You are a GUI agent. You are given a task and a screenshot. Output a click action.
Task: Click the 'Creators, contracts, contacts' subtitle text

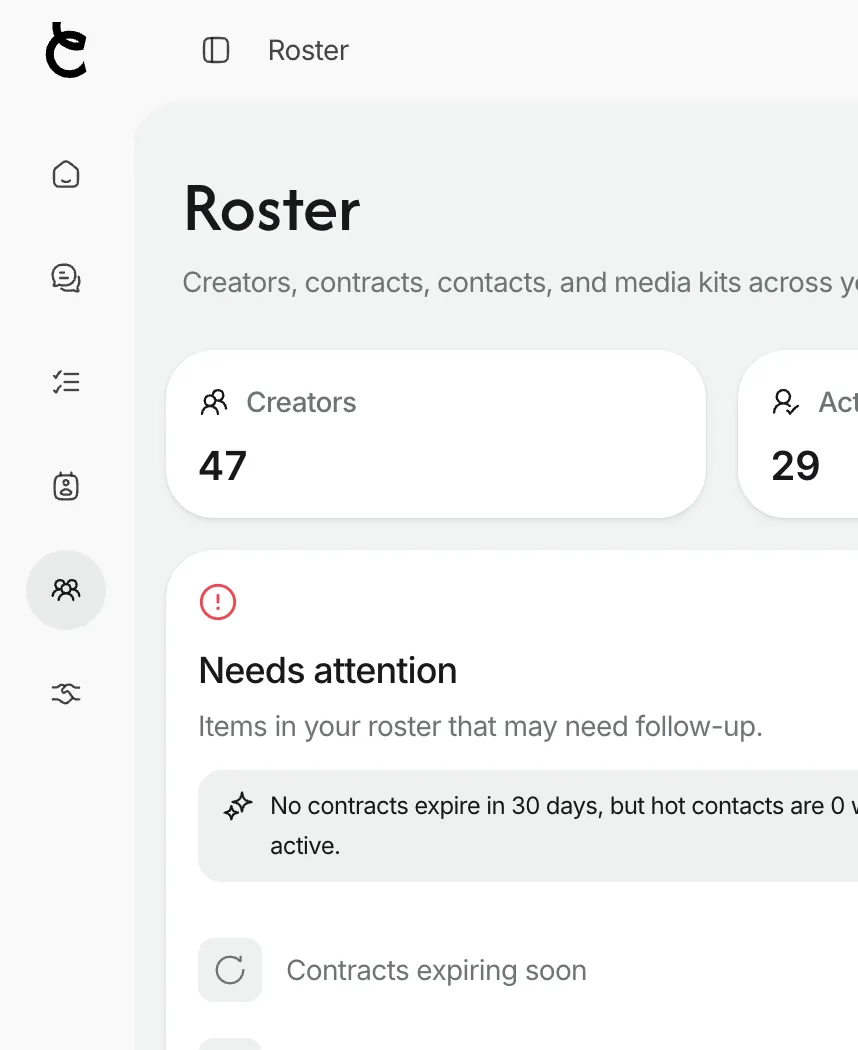[520, 283]
